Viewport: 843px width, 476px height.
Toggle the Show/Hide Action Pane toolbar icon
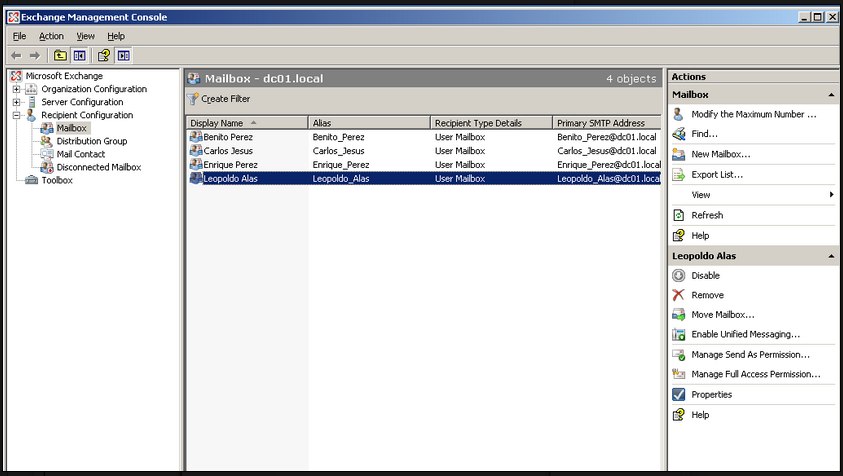(124, 55)
